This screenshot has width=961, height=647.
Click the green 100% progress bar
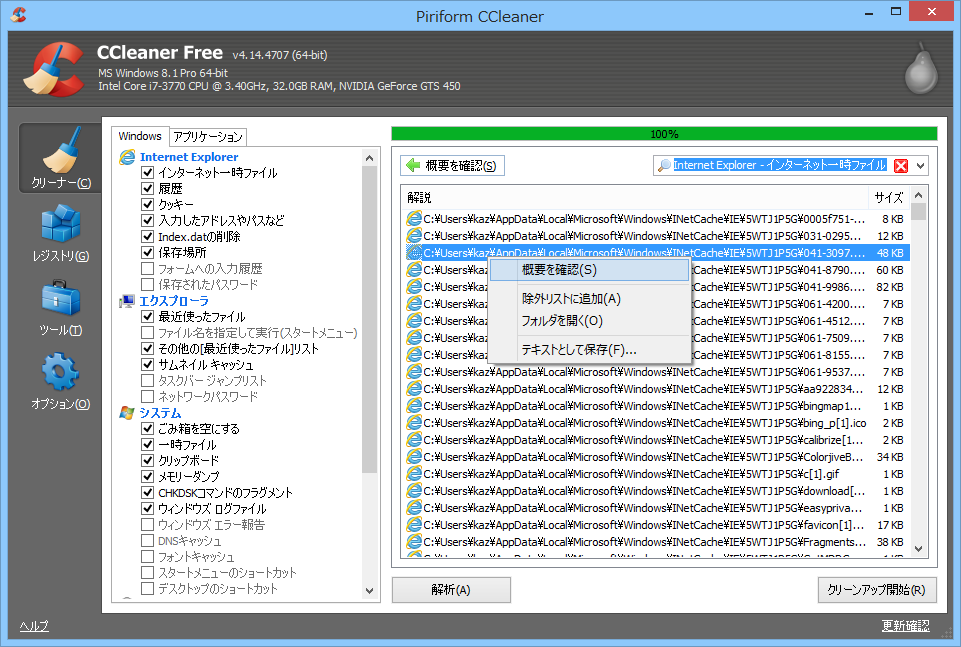(x=664, y=134)
